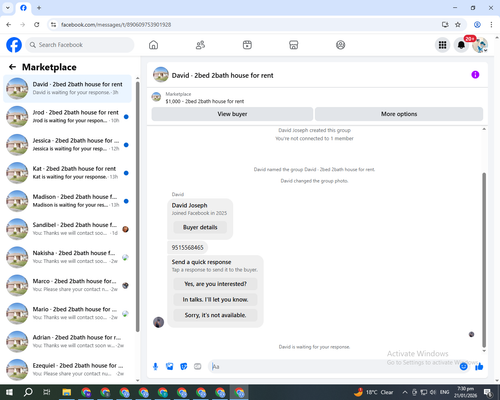This screenshot has width=500, height=400.
Task: Open Marco's 2bed 2bath conversation
Action: 67,285
